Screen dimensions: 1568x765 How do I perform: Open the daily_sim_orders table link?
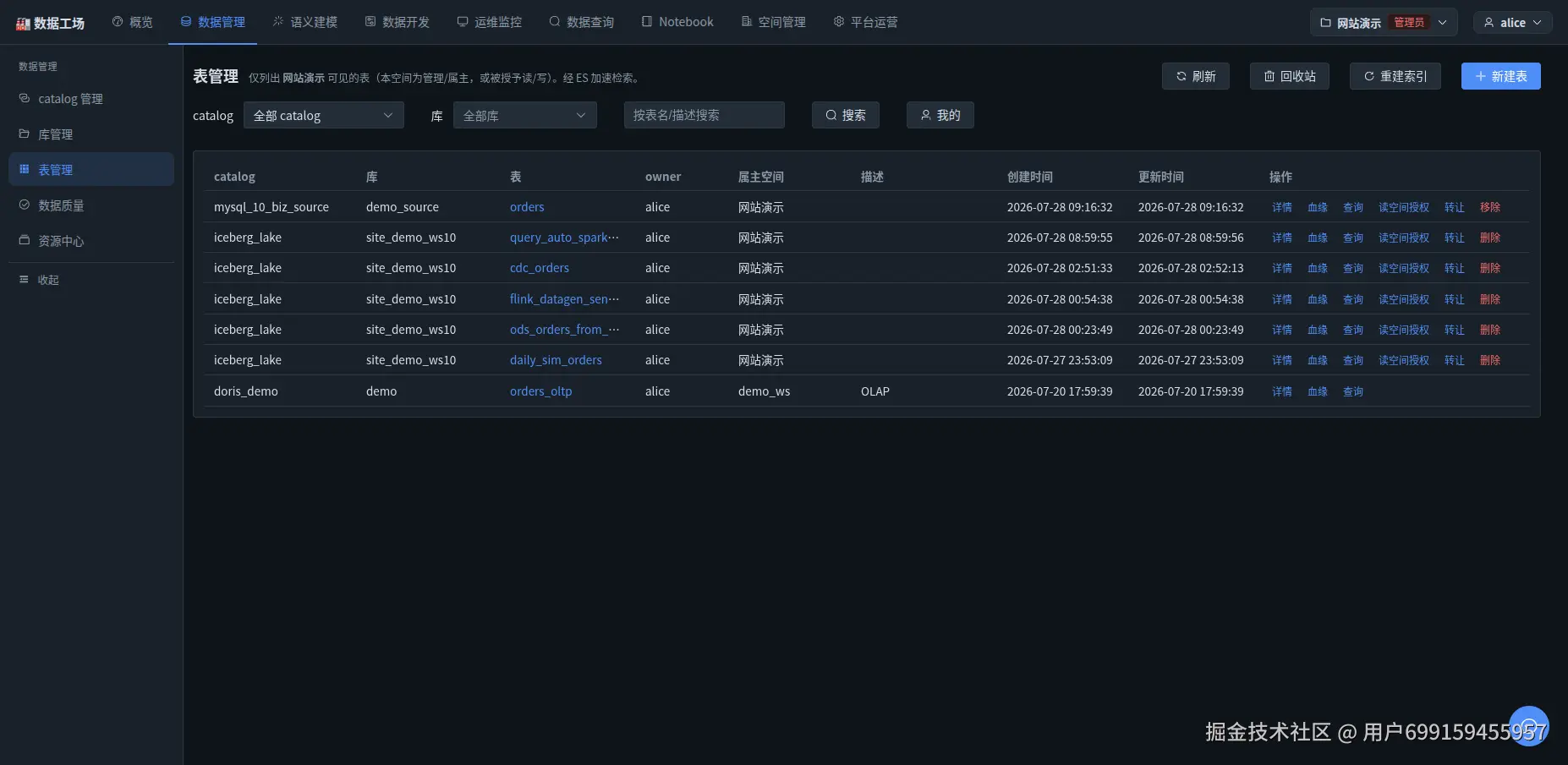click(x=556, y=360)
